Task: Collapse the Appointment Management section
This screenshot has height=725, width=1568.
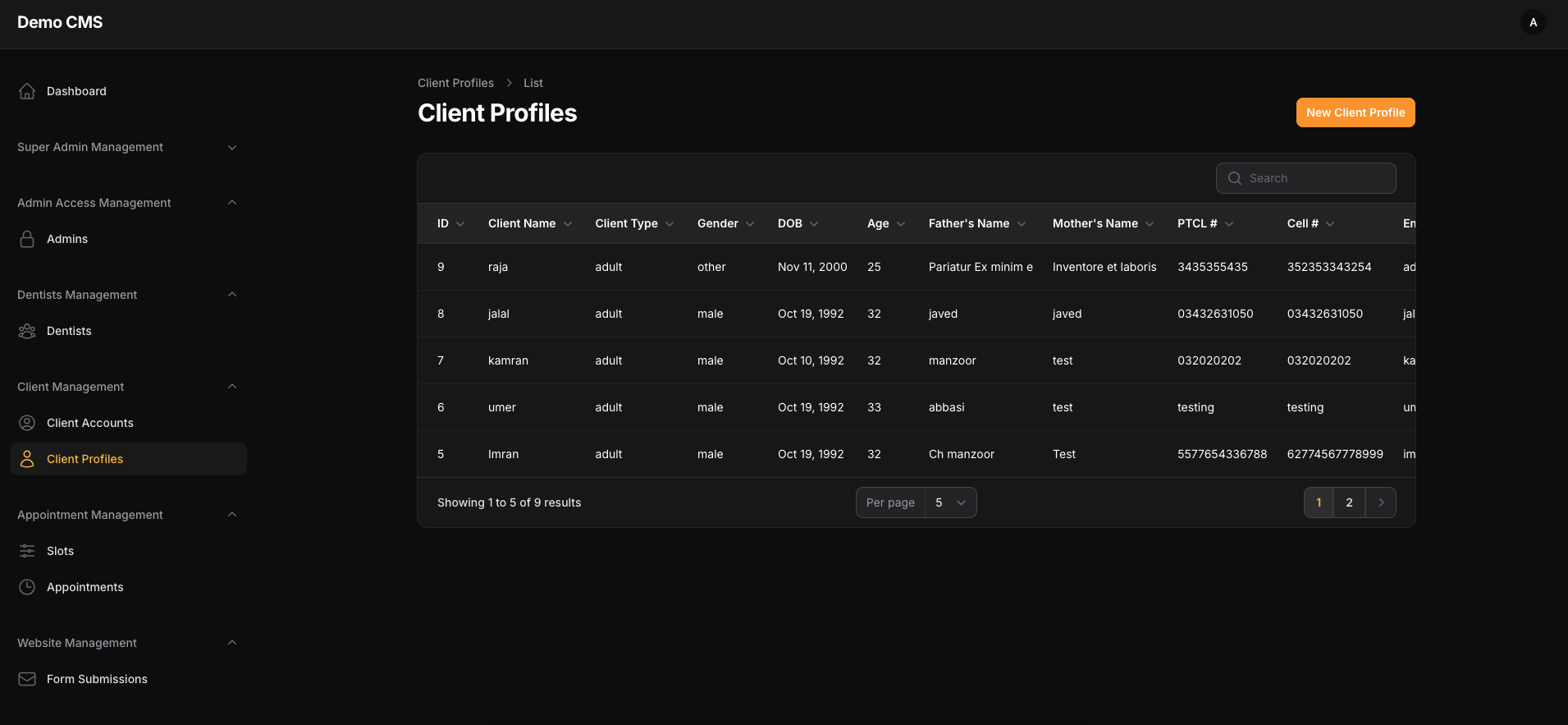Action: (x=231, y=515)
